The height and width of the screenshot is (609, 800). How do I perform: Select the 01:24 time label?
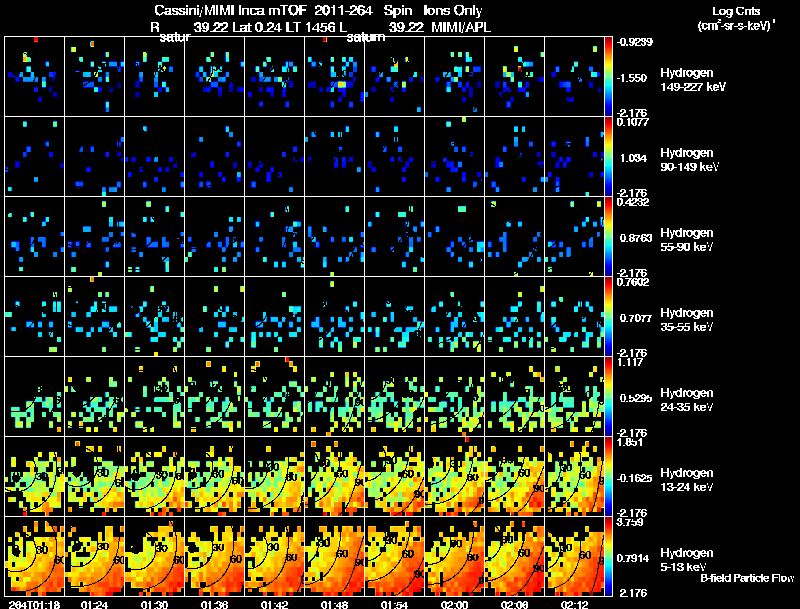(94, 605)
